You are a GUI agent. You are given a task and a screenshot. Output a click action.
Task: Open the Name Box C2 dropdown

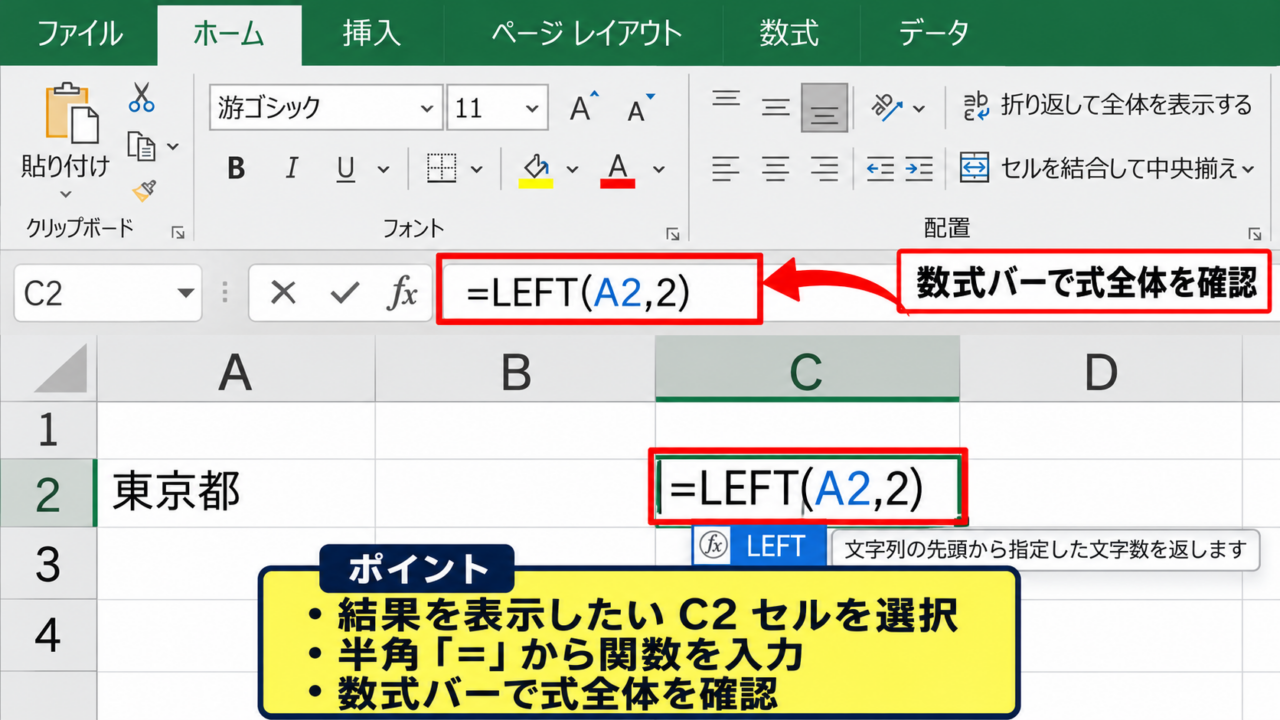pyautogui.click(x=186, y=294)
